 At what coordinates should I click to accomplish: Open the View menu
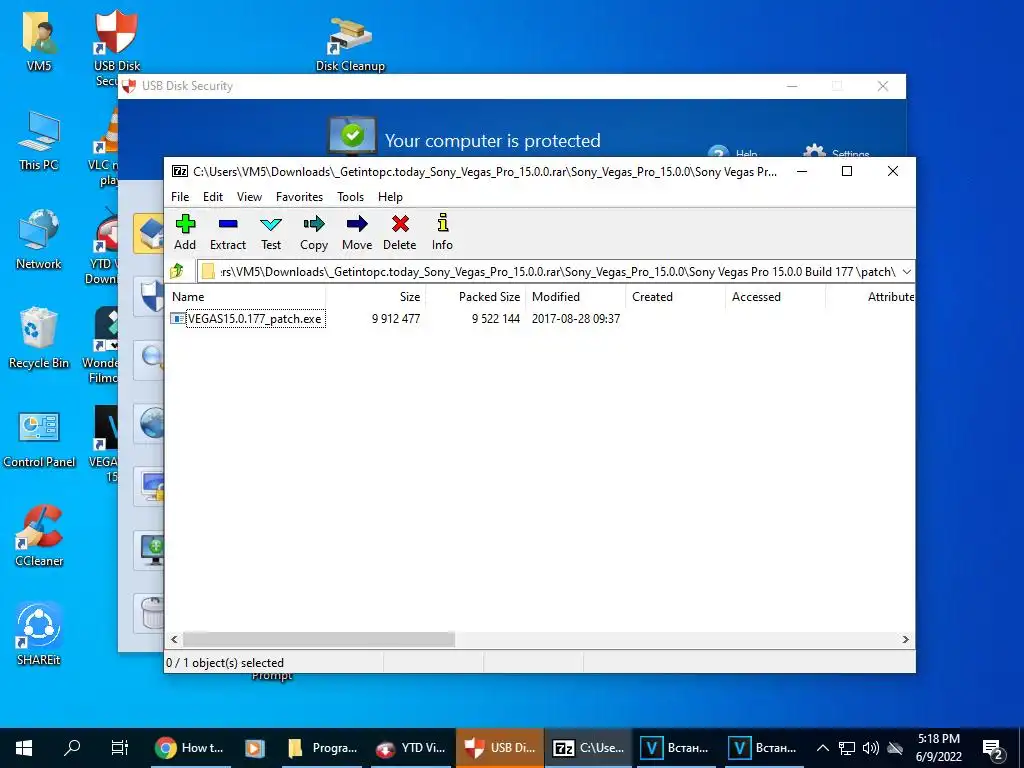[249, 197]
